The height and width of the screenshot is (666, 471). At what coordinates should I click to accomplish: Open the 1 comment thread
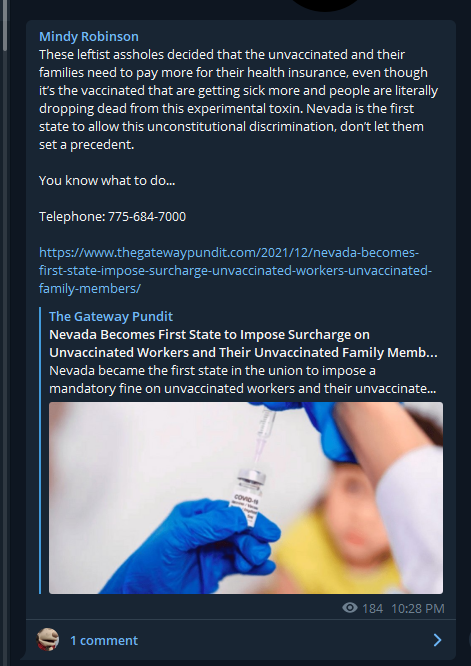pos(104,641)
